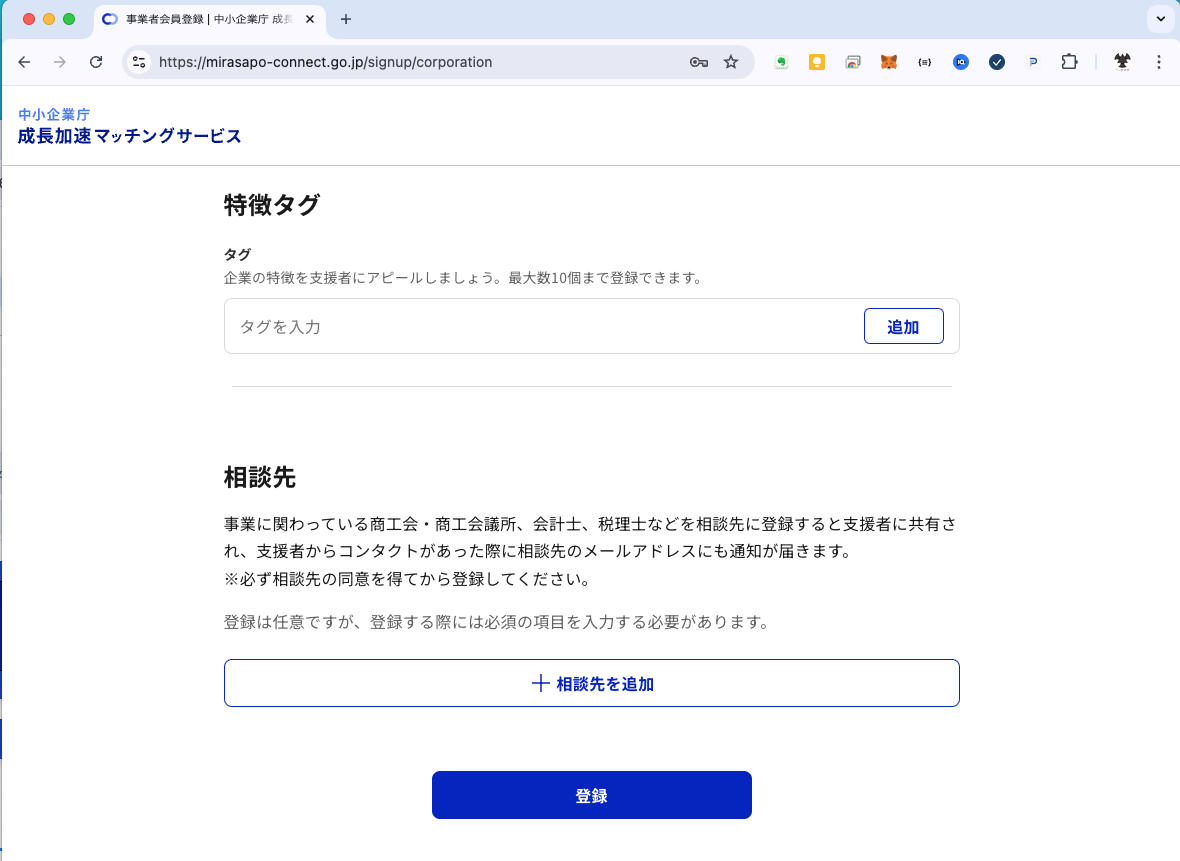Click the site information icon beside URL

point(140,62)
